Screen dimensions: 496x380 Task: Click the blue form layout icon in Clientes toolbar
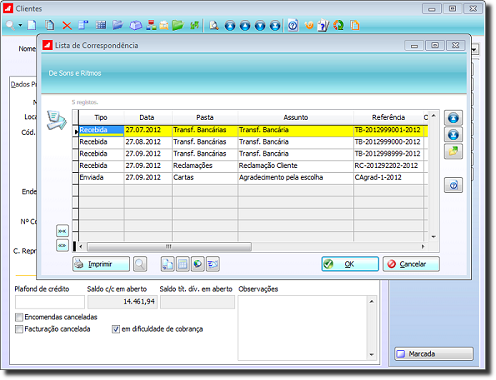83,25
